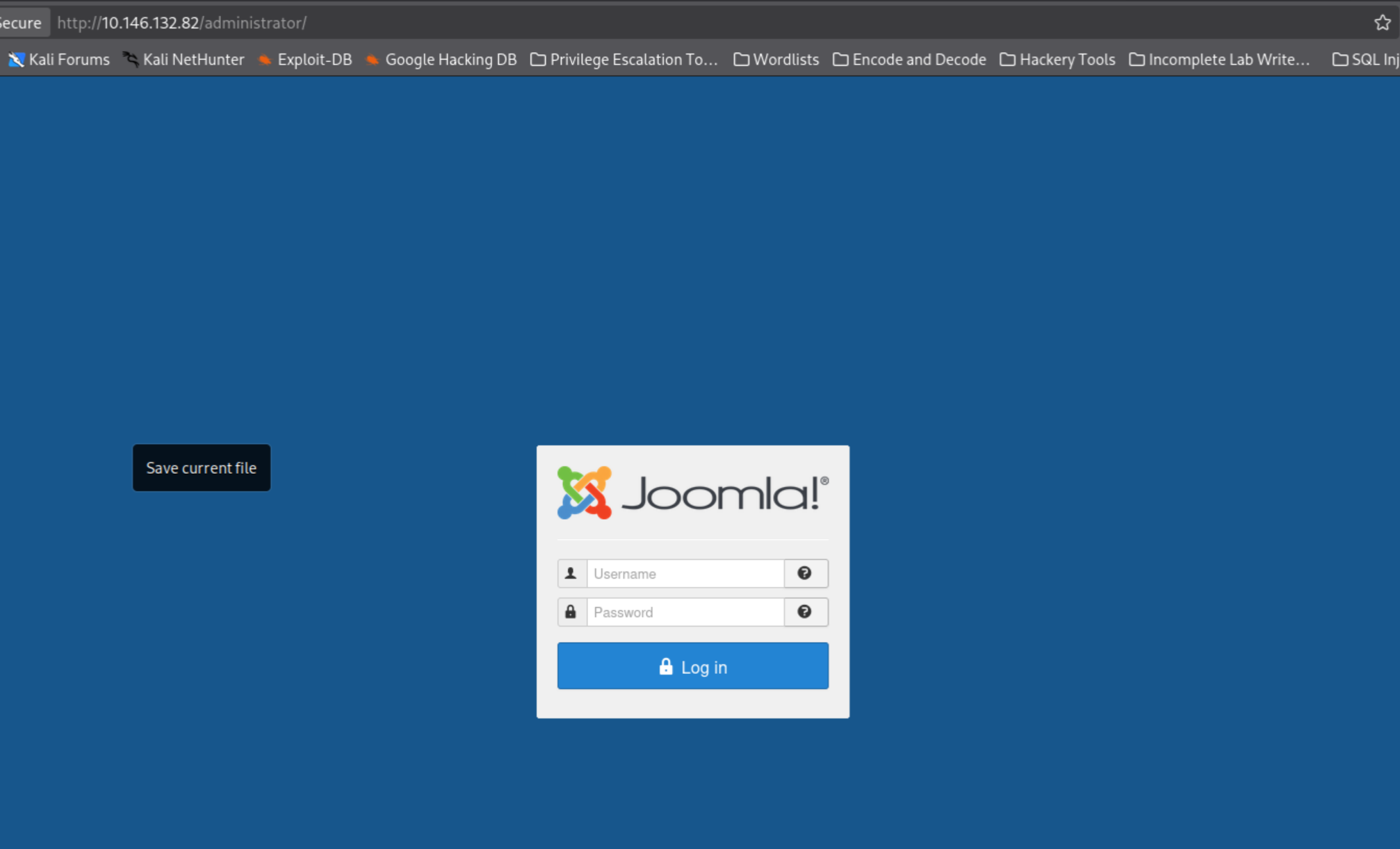Focus the Username input field
The width and height of the screenshot is (1400, 849).
click(685, 574)
